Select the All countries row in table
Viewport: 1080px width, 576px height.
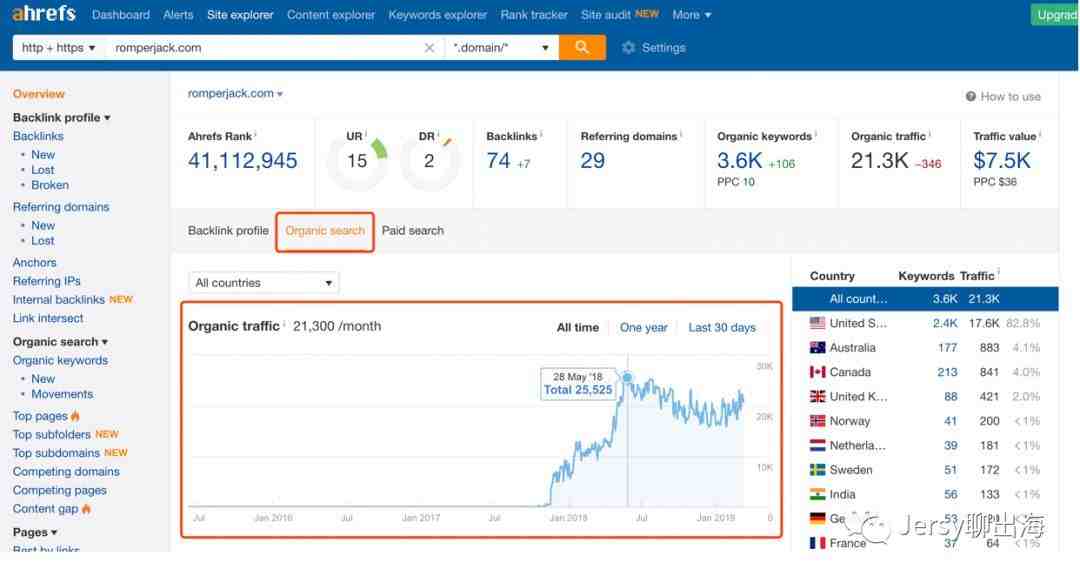pyautogui.click(x=925, y=298)
